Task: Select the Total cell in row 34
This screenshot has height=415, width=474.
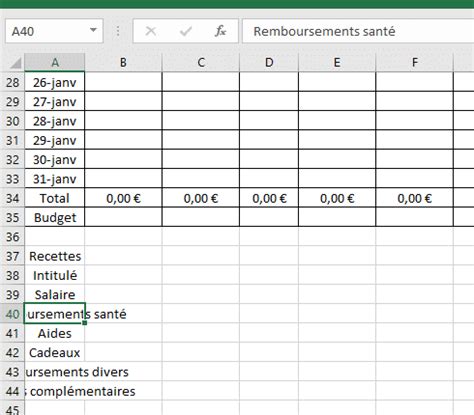Action: point(55,198)
